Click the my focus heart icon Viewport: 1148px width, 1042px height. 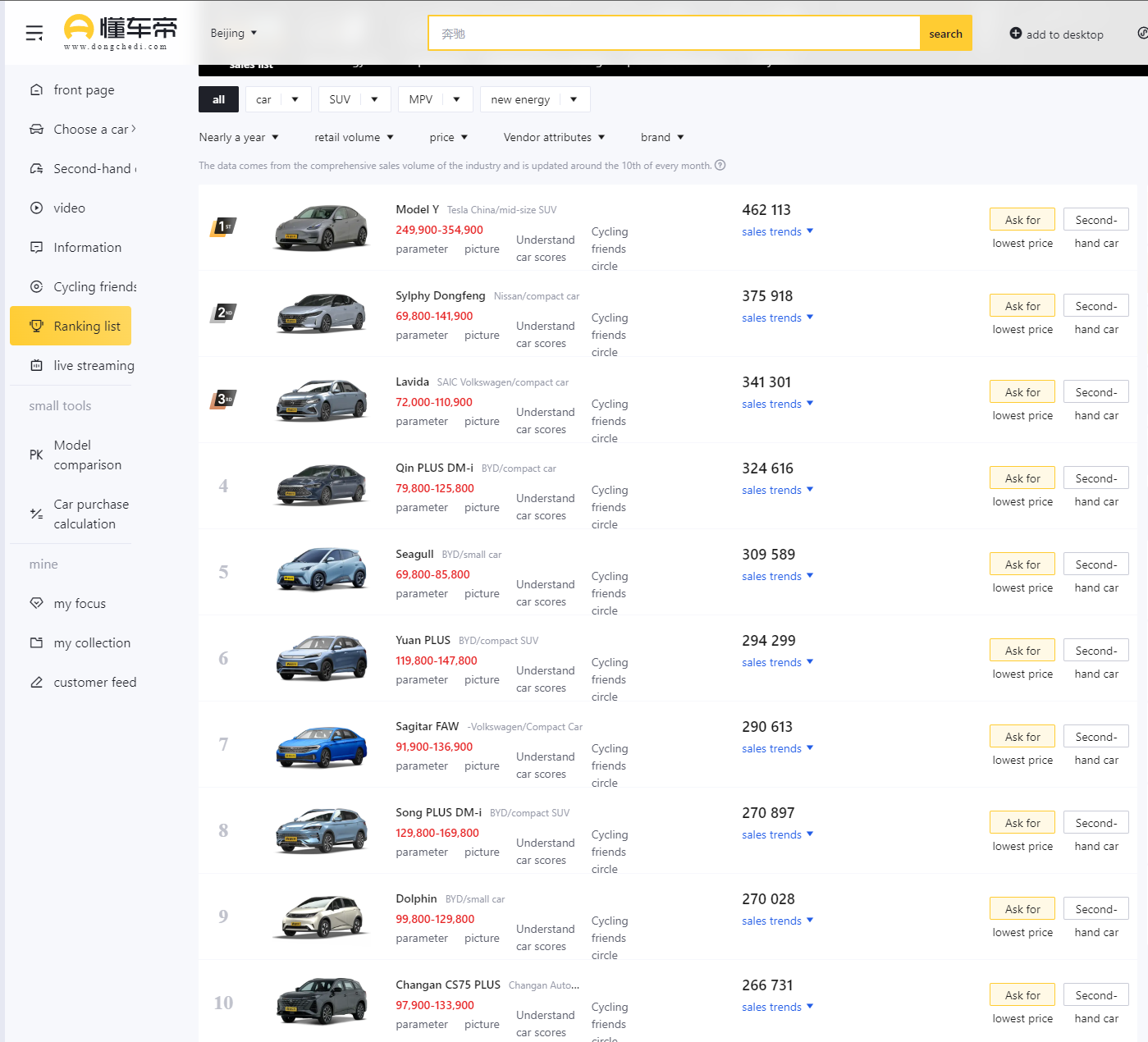36,603
